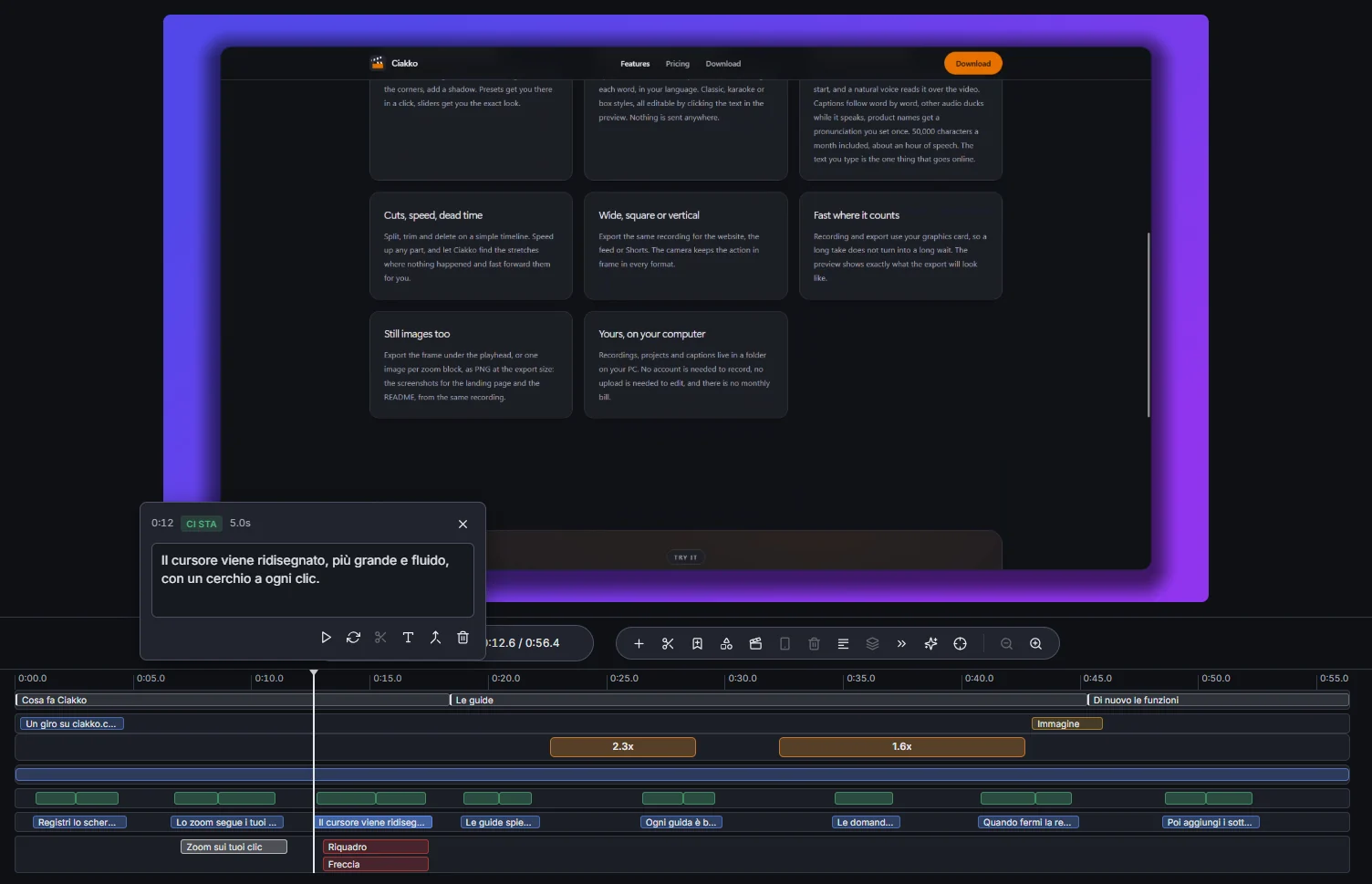Click the green 'CI STA' badge
The width and height of the screenshot is (1372, 884).
coord(202,524)
